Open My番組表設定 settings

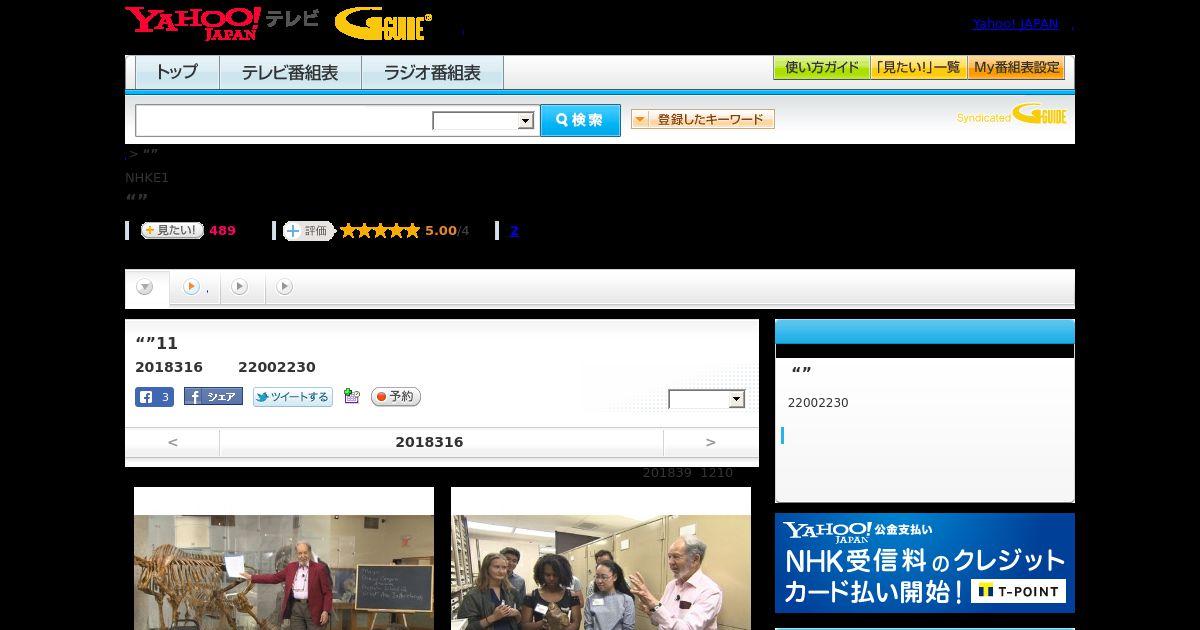(1016, 68)
